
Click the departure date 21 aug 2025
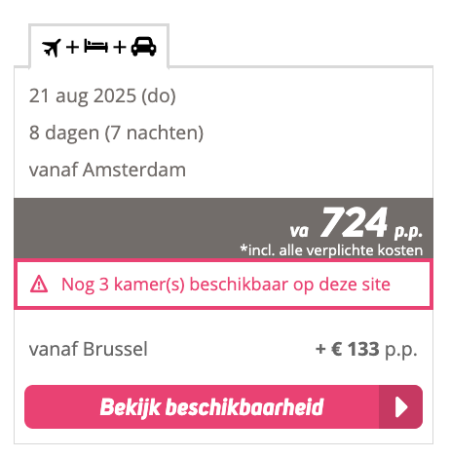[102, 96]
